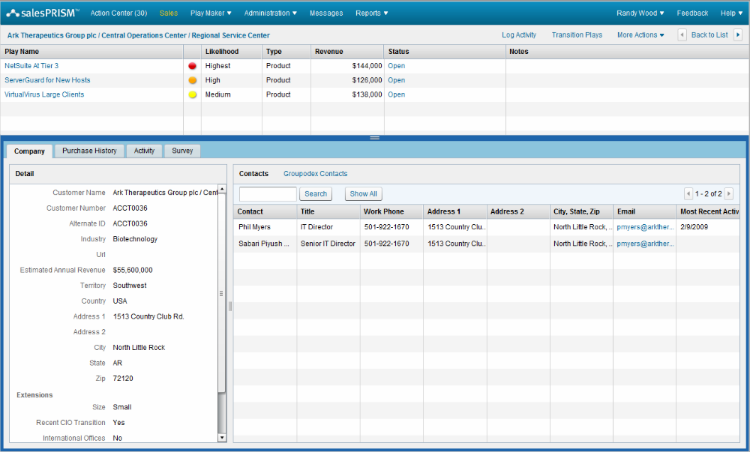Open Help dropdown menu

tap(731, 13)
